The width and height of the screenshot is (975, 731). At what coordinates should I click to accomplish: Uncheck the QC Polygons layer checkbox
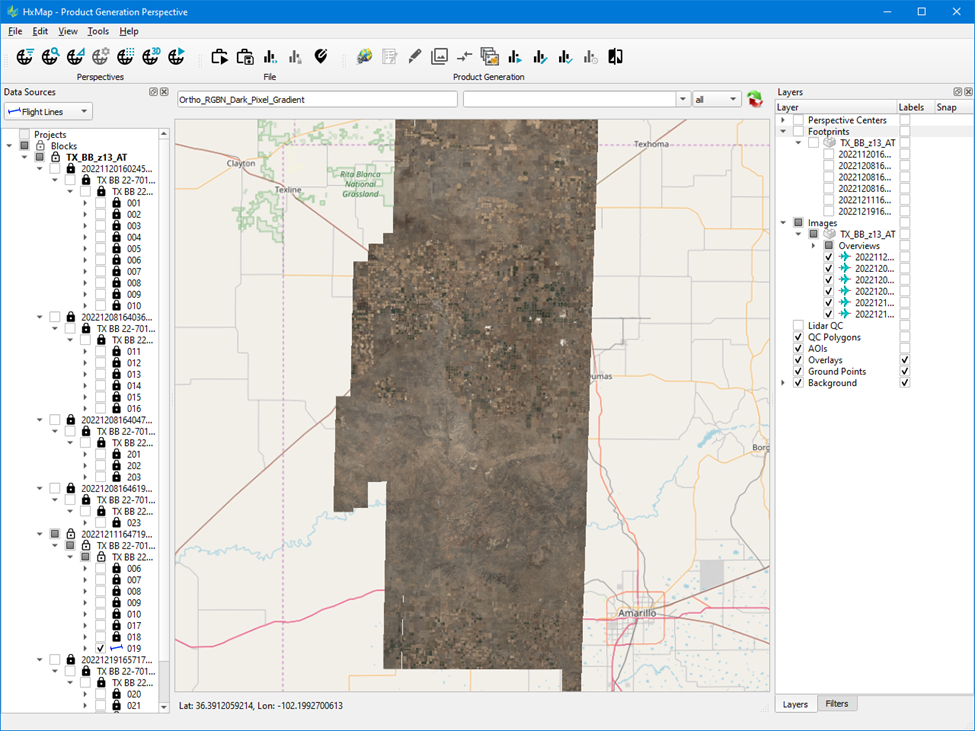[x=798, y=337]
